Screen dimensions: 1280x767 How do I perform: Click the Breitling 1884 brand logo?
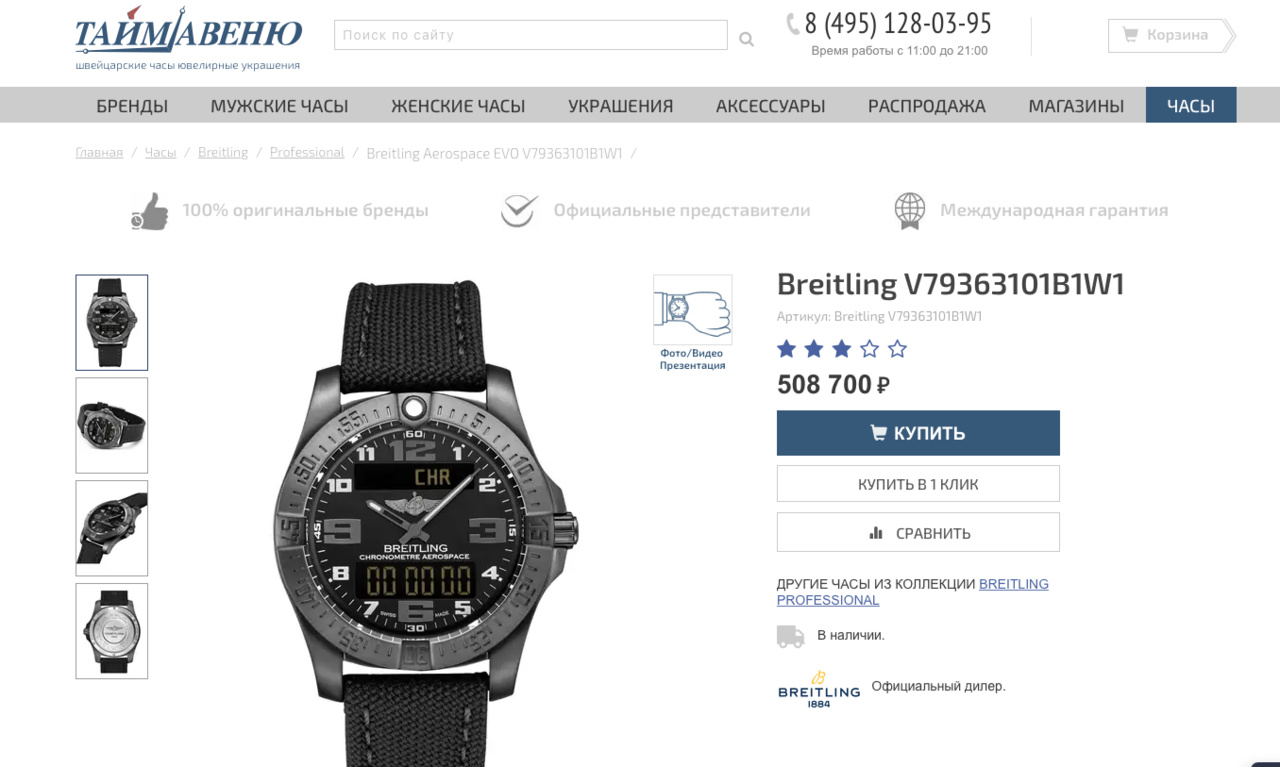pos(819,689)
